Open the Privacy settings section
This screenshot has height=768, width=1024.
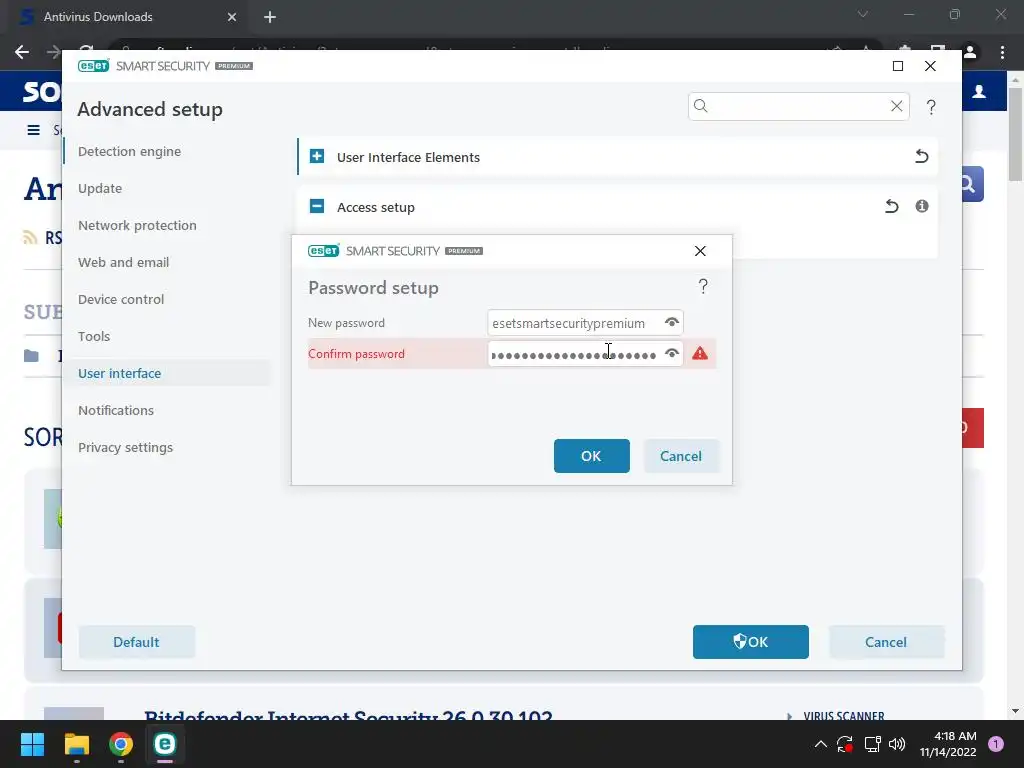coord(125,447)
